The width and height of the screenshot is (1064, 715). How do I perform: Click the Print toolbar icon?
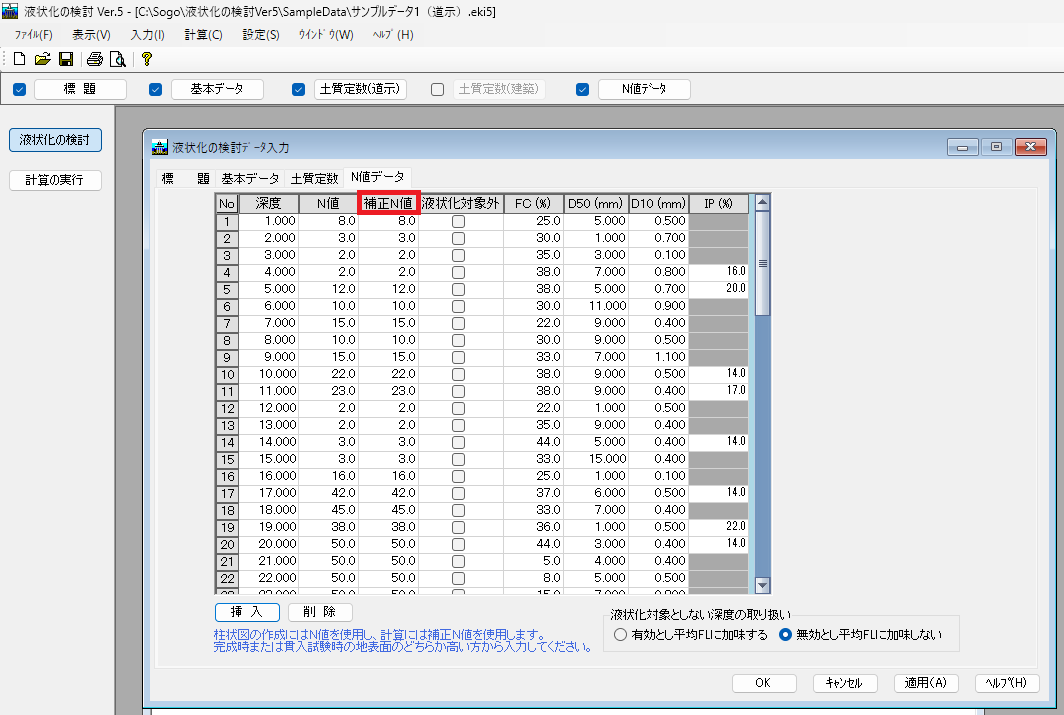(x=95, y=59)
